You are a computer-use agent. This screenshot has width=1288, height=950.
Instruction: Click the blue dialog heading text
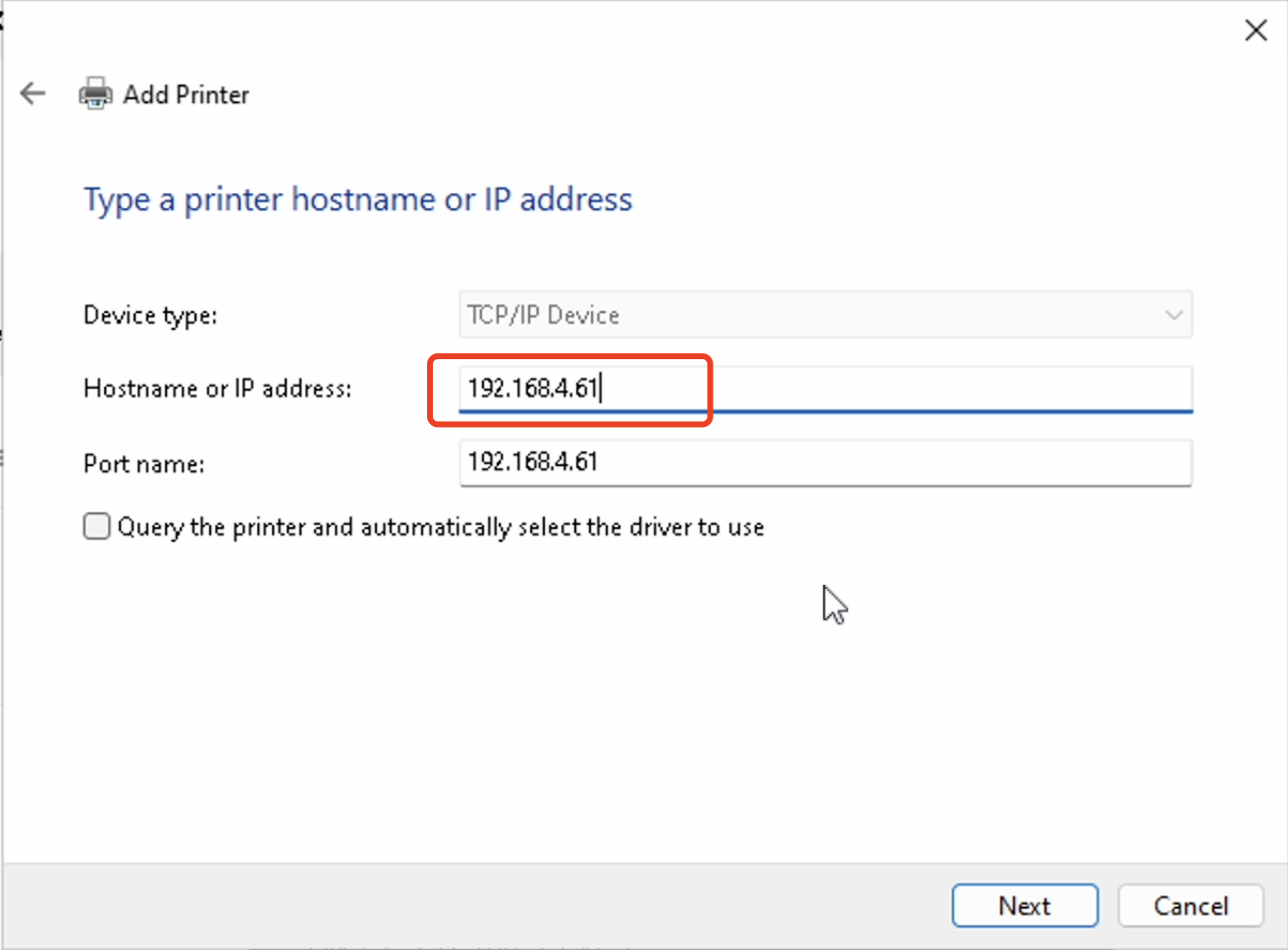point(357,199)
